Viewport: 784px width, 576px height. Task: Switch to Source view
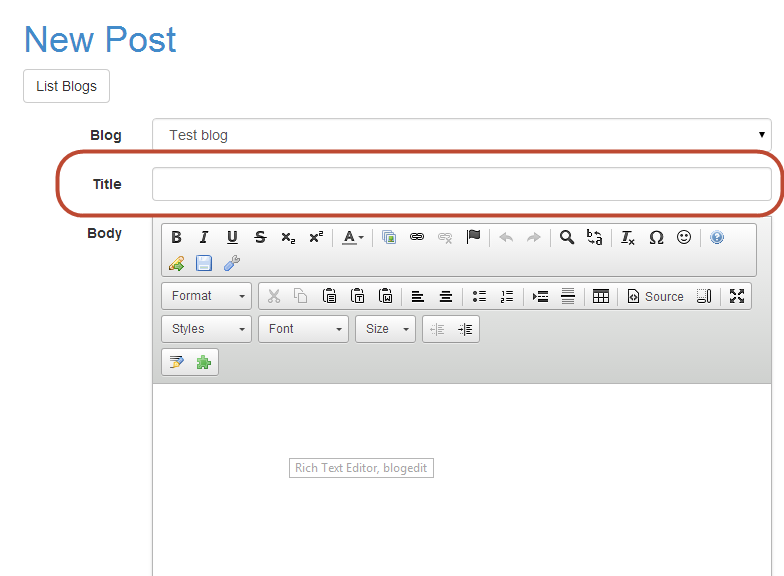[655, 296]
